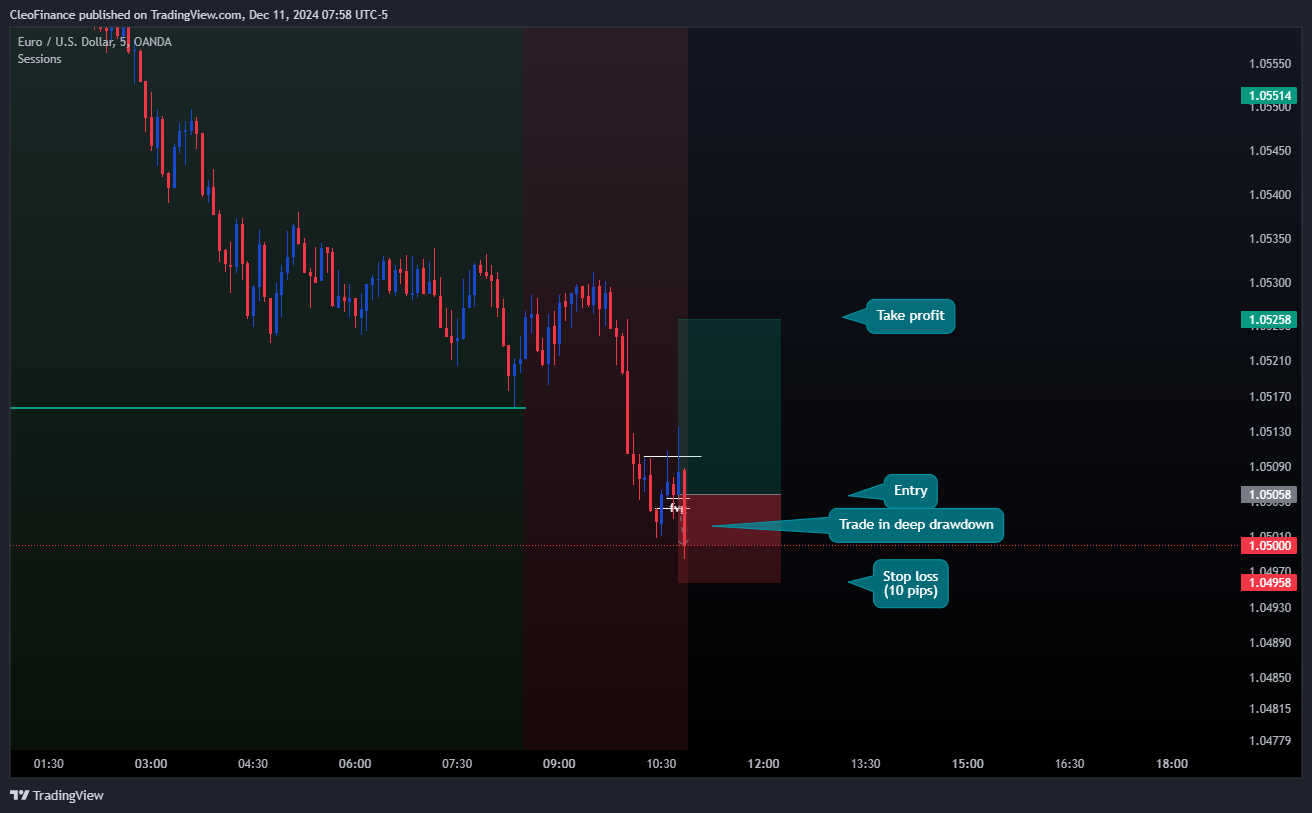Screen dimensions: 1312x813
Task: Select the gray 1.05058 entry price tag
Action: [x=1268, y=494]
